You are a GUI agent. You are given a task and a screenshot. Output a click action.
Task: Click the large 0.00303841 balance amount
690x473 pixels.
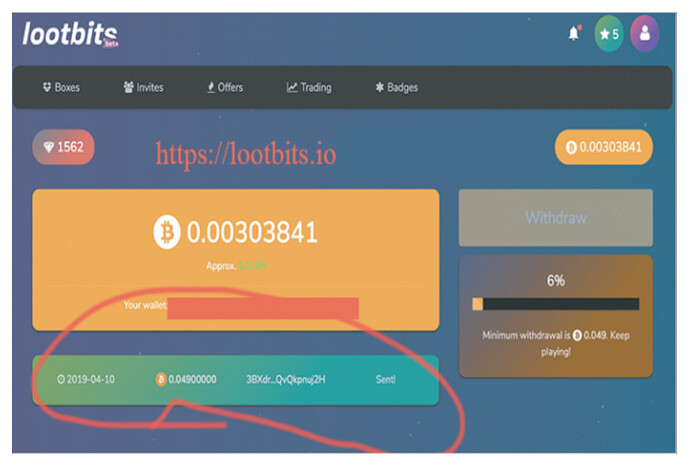coord(252,232)
